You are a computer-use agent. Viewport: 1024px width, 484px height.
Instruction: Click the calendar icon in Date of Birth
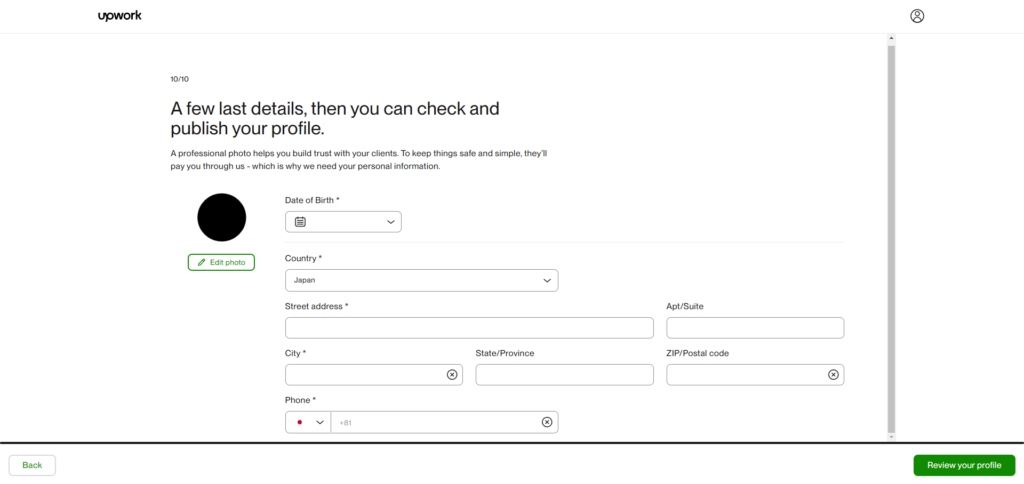pos(300,222)
